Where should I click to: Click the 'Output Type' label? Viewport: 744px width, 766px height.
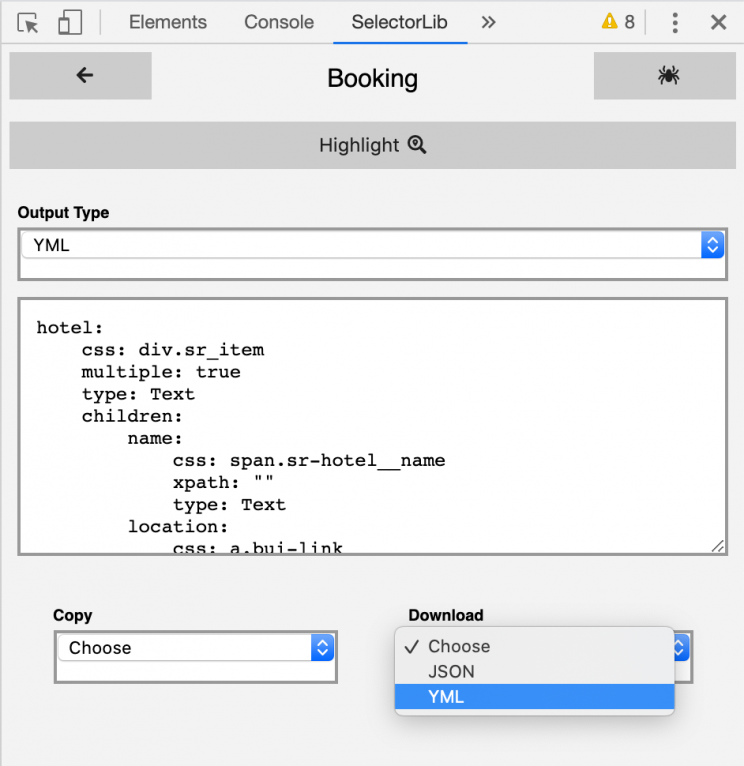[x=64, y=213]
